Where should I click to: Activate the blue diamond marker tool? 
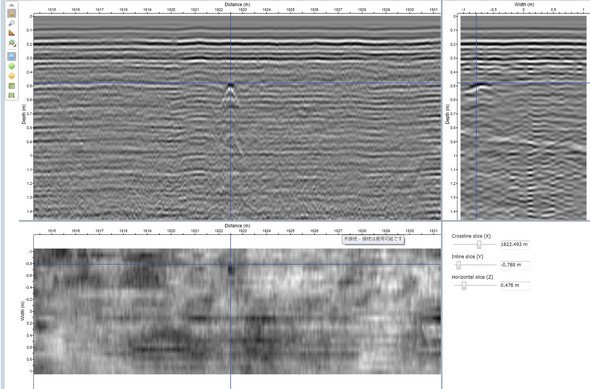pyautogui.click(x=12, y=56)
